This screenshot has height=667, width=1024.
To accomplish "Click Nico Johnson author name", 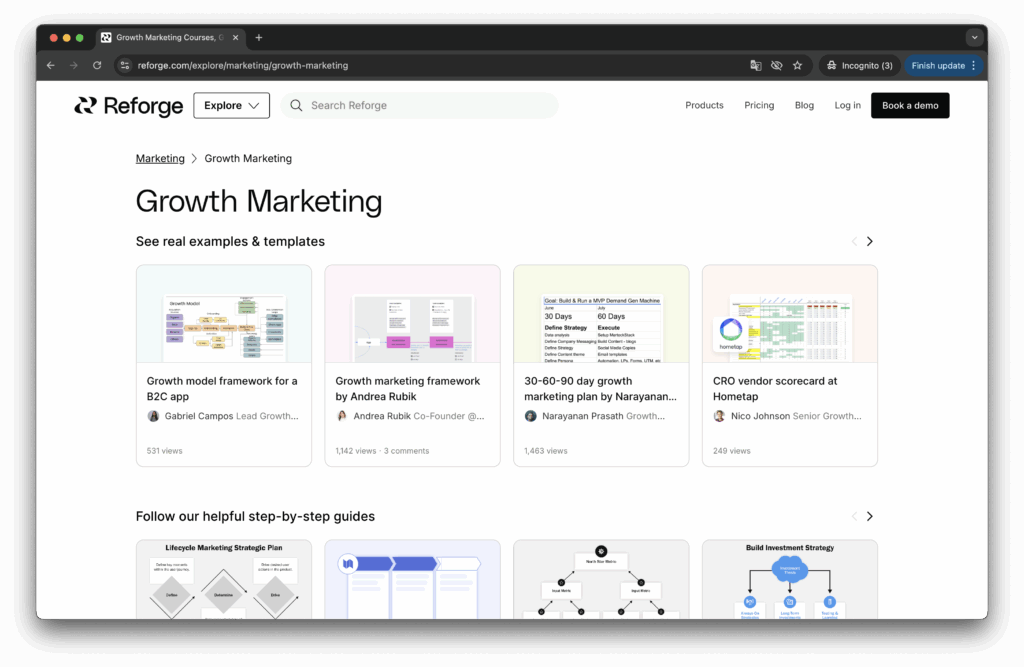I will click(x=760, y=416).
